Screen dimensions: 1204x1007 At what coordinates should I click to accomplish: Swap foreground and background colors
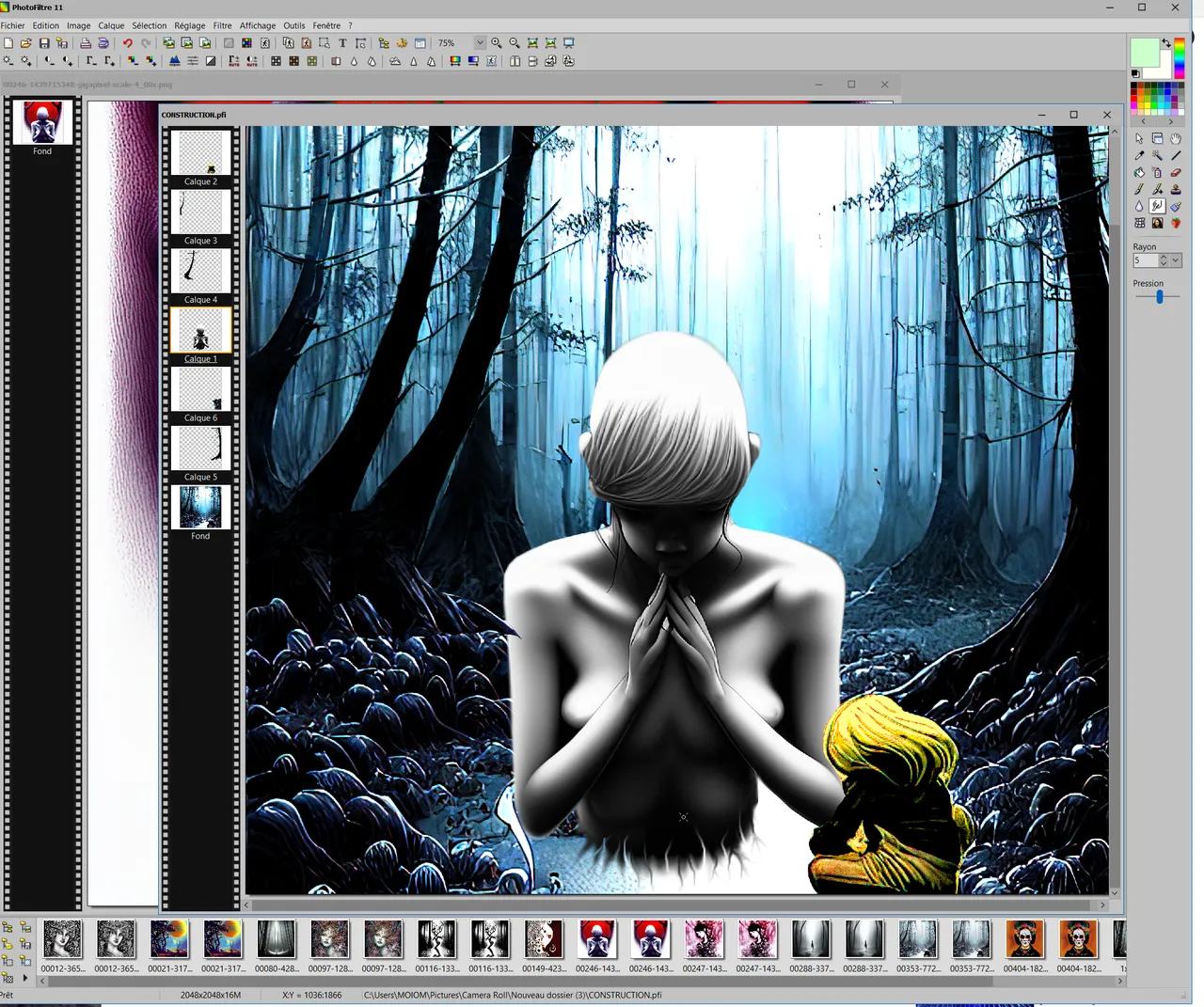pos(1166,43)
